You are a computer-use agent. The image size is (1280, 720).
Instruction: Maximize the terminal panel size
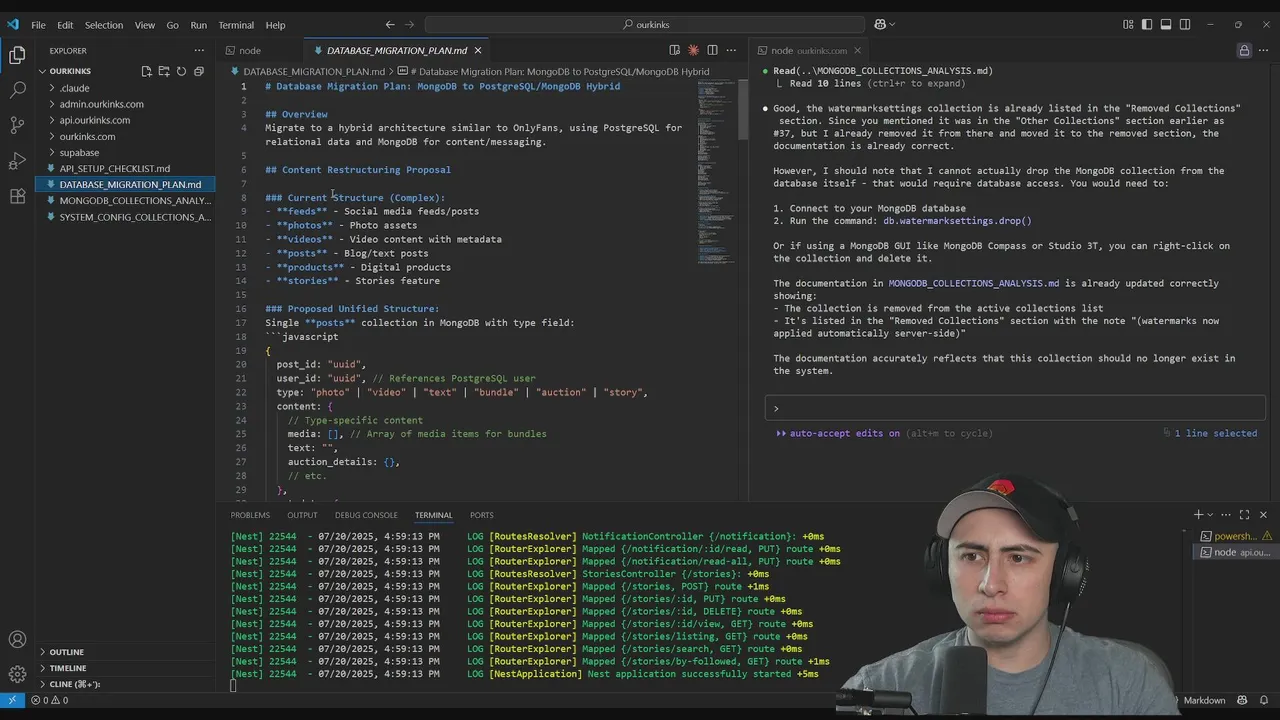[1244, 515]
